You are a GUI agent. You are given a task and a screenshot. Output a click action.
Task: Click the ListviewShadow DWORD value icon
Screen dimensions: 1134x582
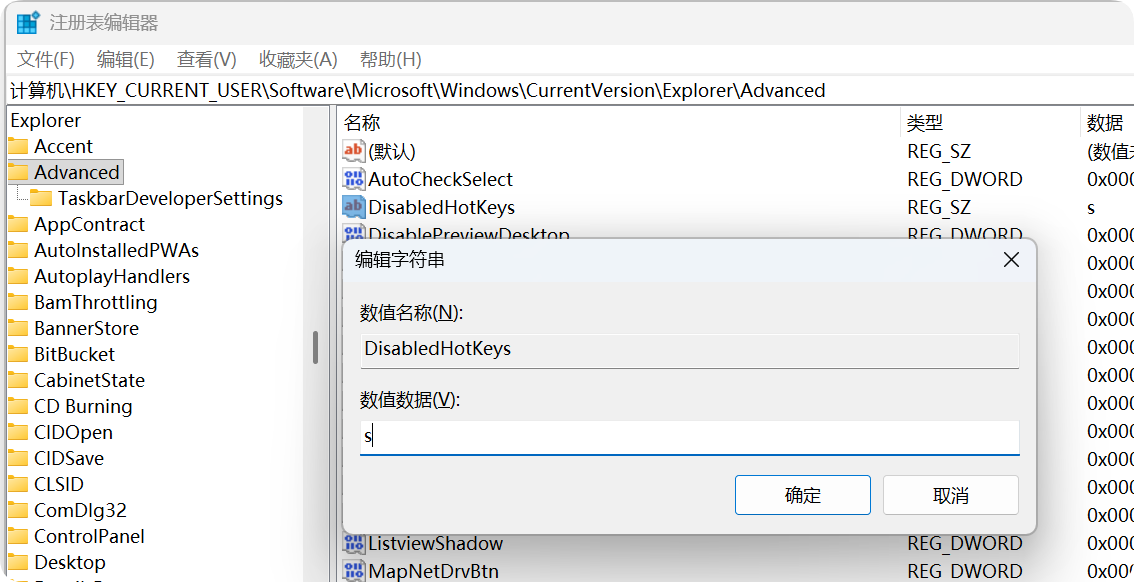click(353, 544)
